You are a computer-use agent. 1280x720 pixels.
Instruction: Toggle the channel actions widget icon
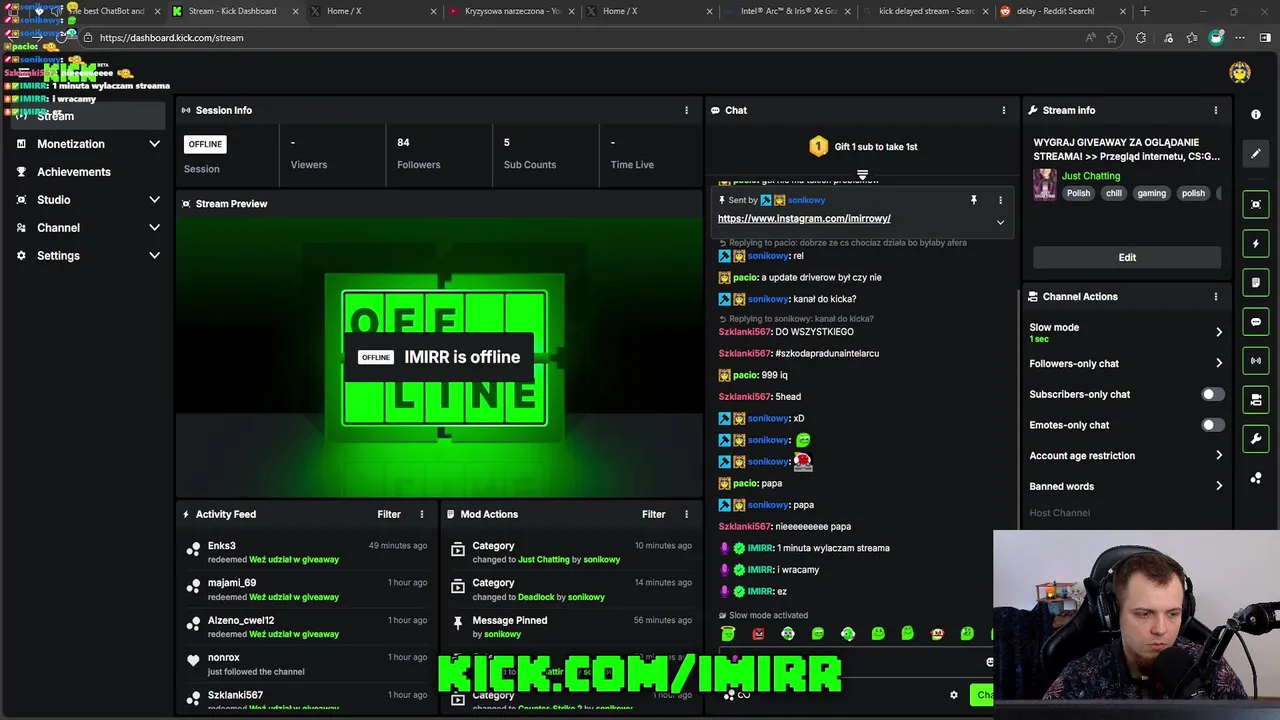1256,400
